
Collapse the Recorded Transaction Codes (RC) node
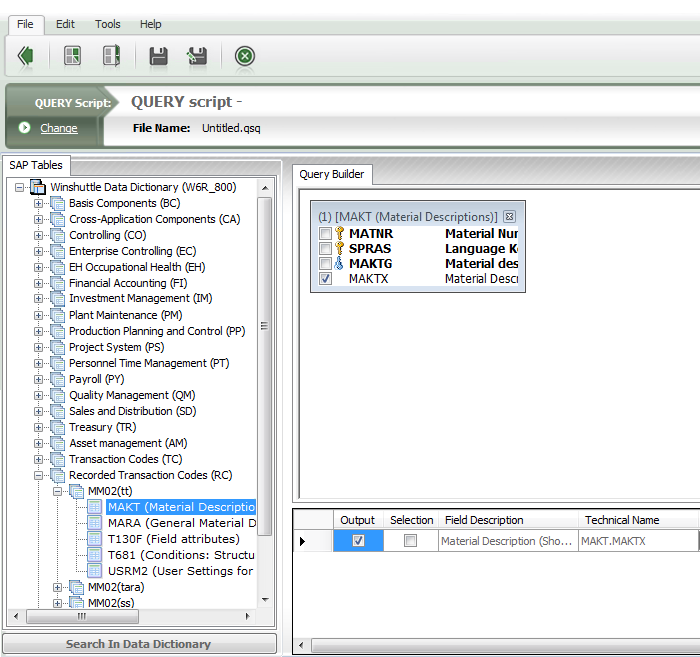pos(38,476)
